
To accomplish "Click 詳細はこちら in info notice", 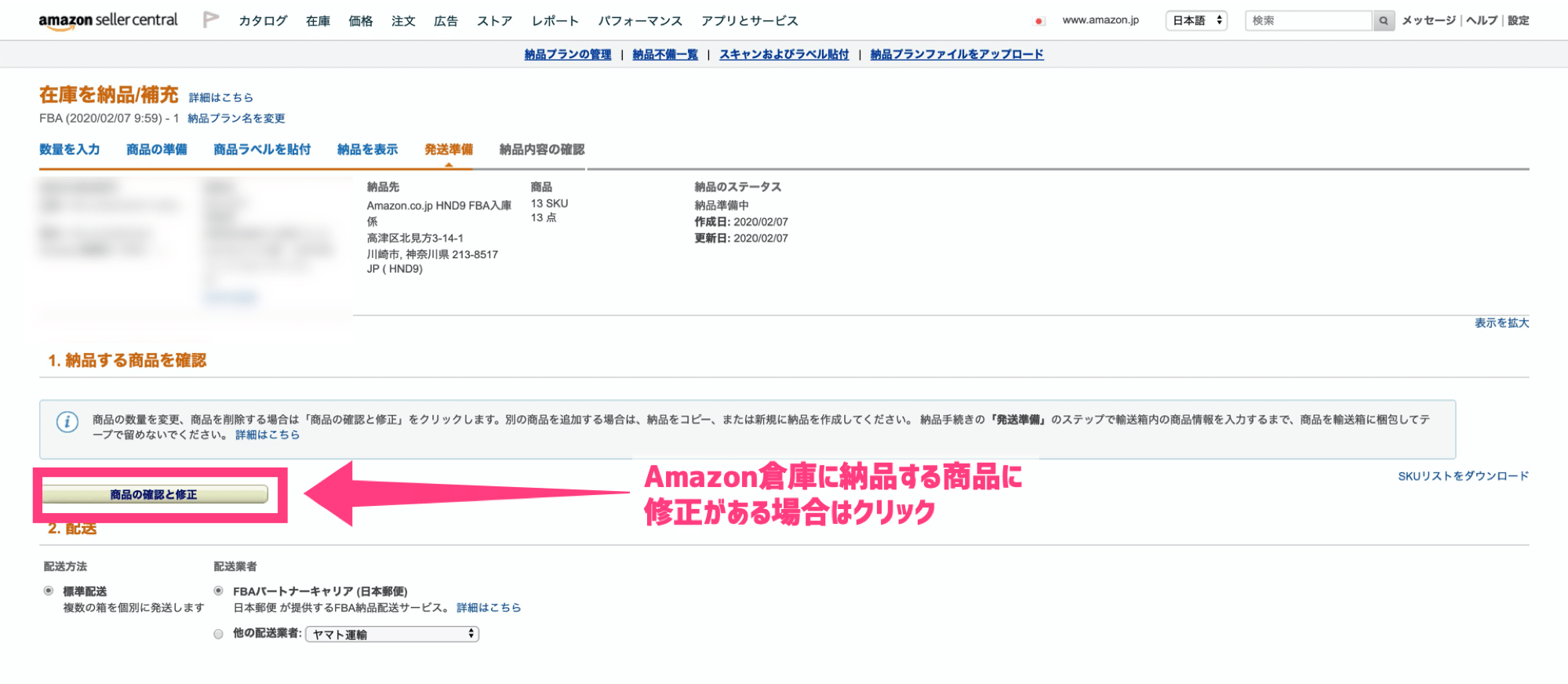I will click(267, 435).
